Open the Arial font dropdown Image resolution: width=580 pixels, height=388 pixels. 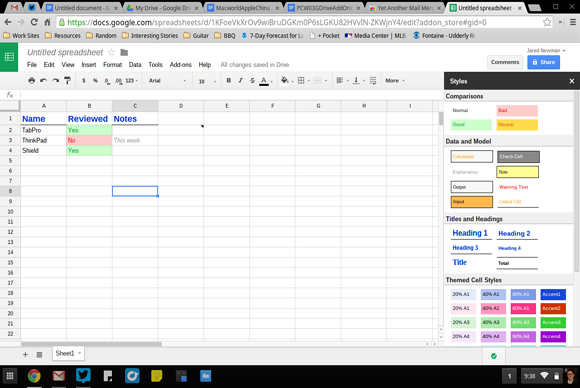(x=167, y=81)
